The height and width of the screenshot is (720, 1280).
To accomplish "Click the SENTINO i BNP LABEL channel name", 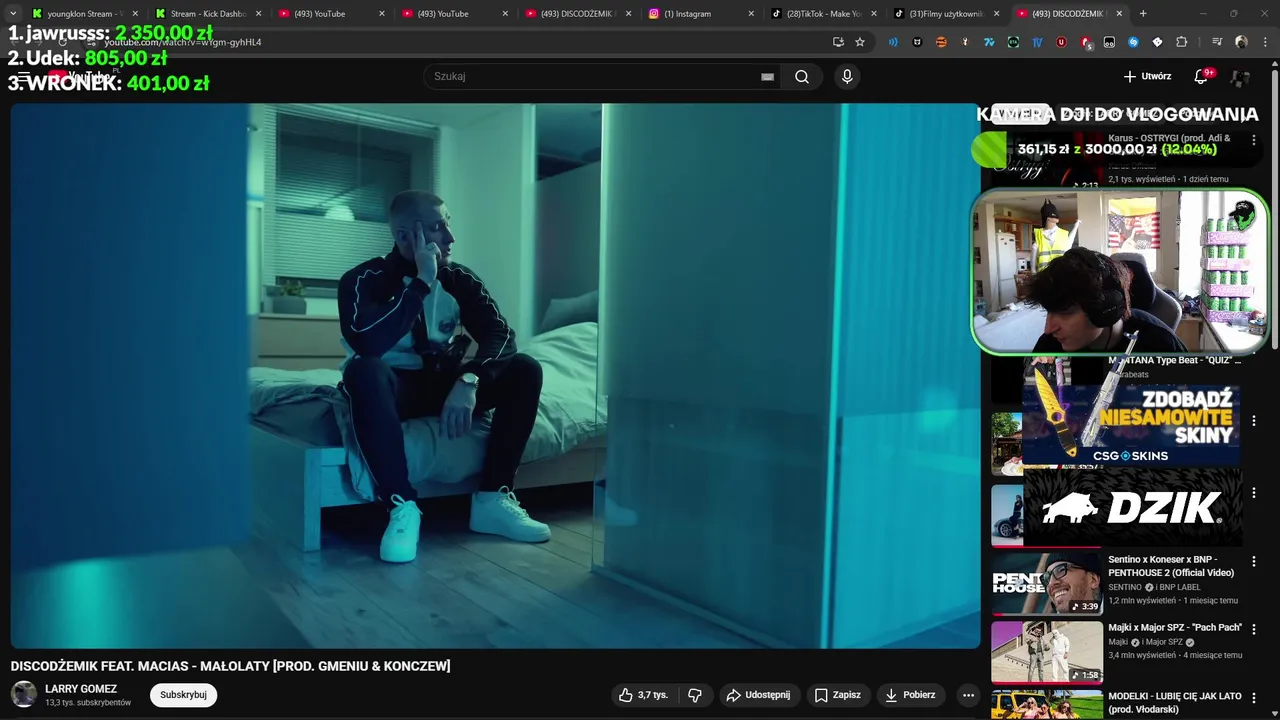I will (x=1154, y=587).
